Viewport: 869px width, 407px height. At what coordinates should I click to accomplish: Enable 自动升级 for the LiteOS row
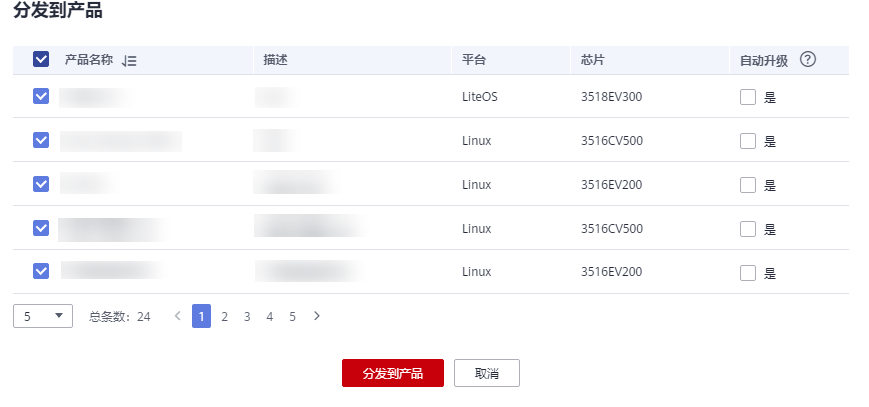tap(748, 97)
